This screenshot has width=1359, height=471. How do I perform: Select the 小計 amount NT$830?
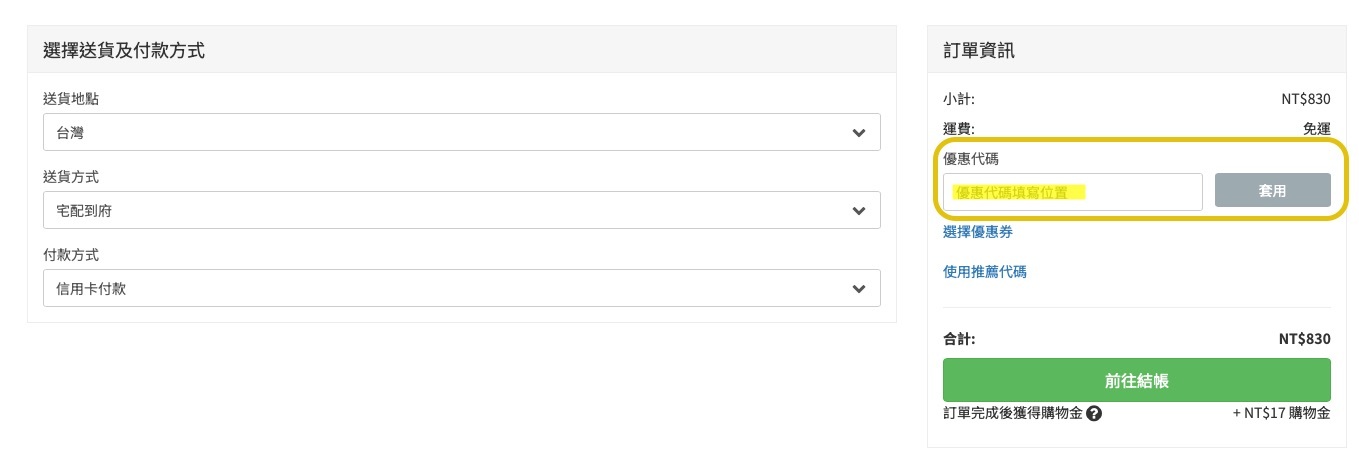(1305, 99)
